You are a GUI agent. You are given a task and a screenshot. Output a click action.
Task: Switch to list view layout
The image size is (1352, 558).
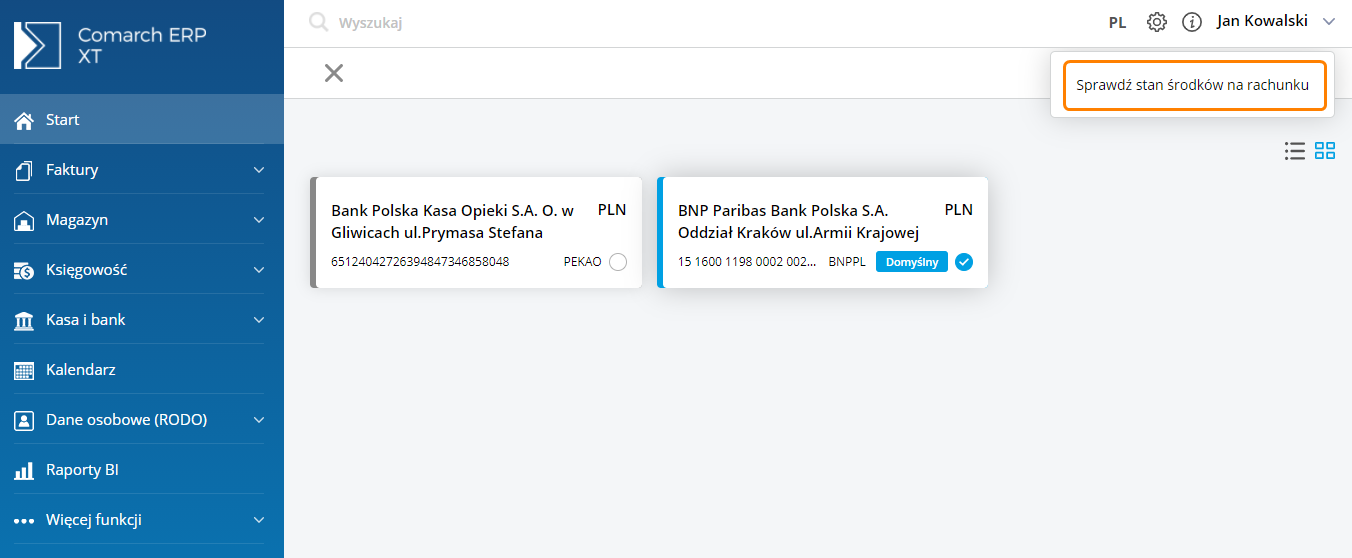tap(1295, 151)
